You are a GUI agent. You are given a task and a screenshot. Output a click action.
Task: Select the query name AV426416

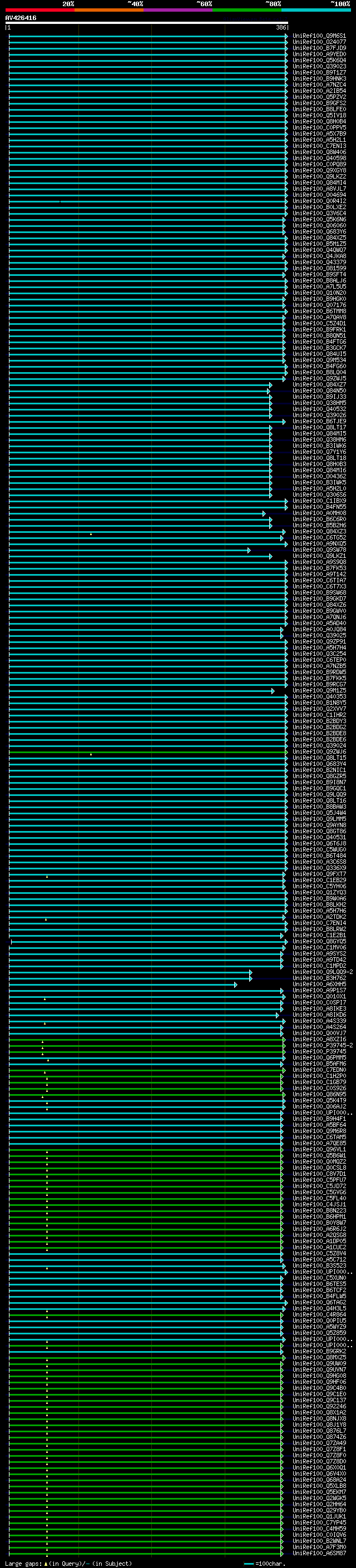[x=21, y=18]
